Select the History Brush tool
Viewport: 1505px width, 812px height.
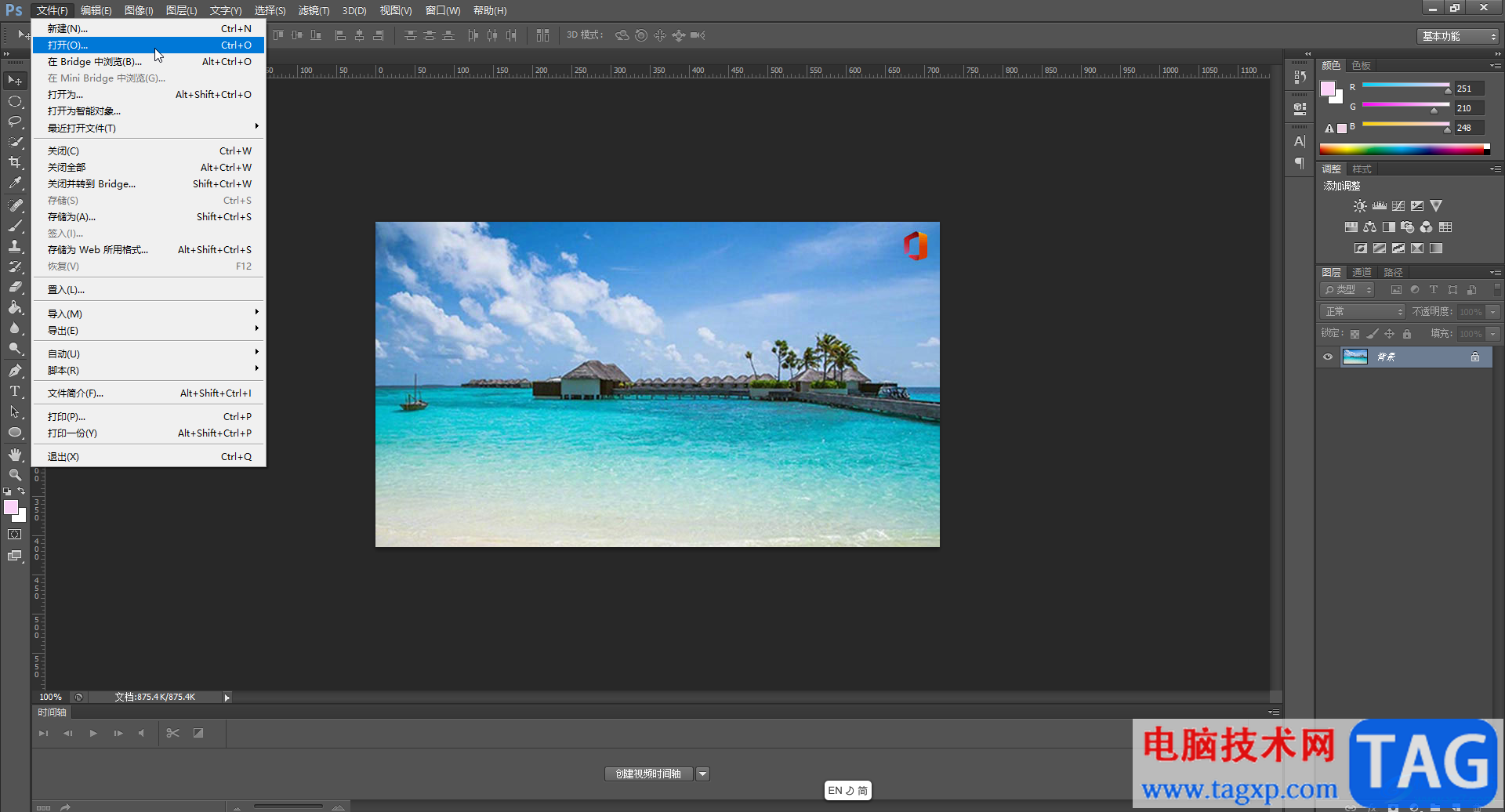15,266
